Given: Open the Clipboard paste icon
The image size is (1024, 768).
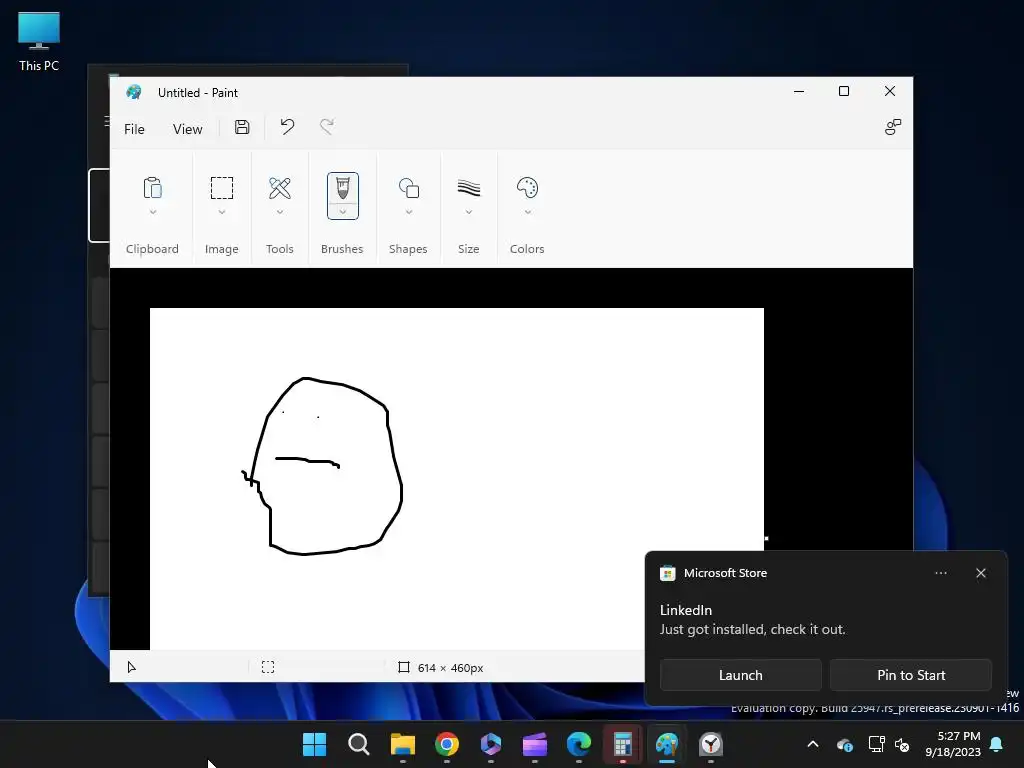Looking at the screenshot, I should click(152, 188).
